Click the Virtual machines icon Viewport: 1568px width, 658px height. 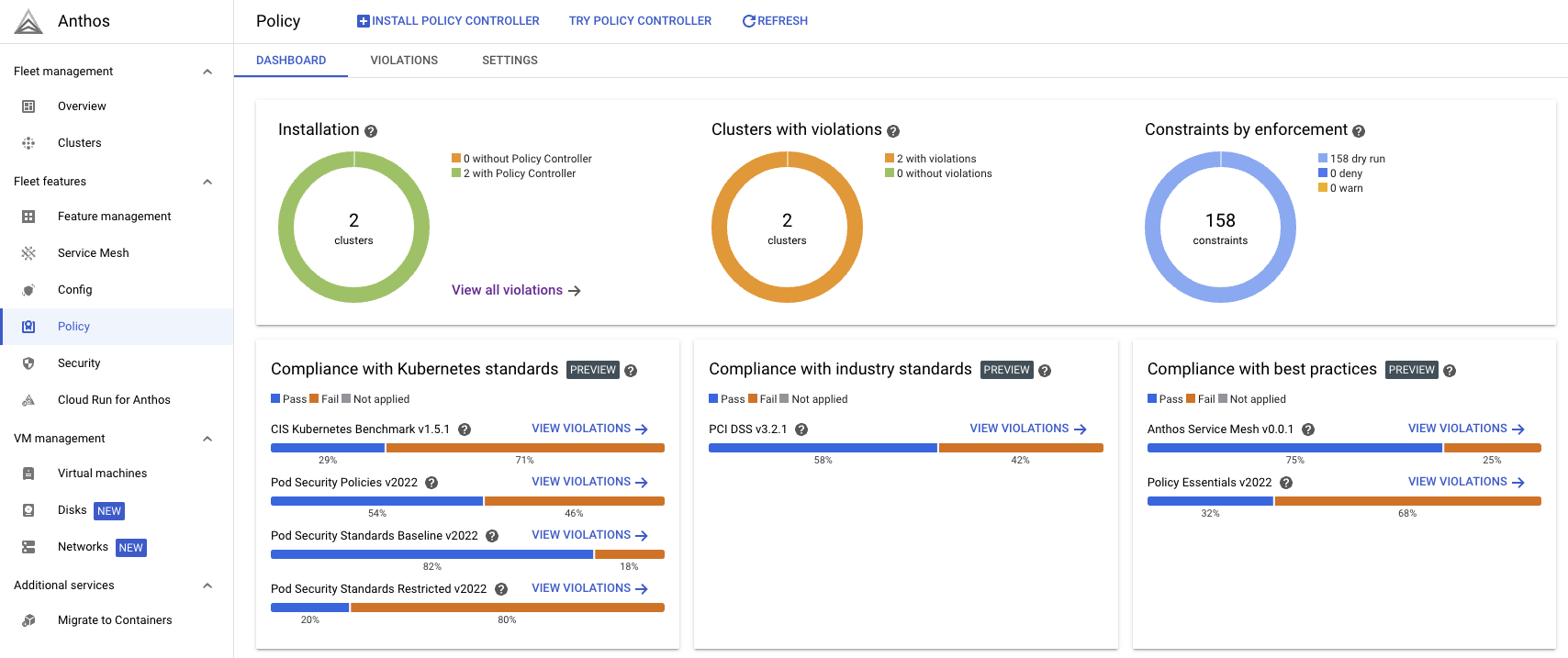[28, 474]
